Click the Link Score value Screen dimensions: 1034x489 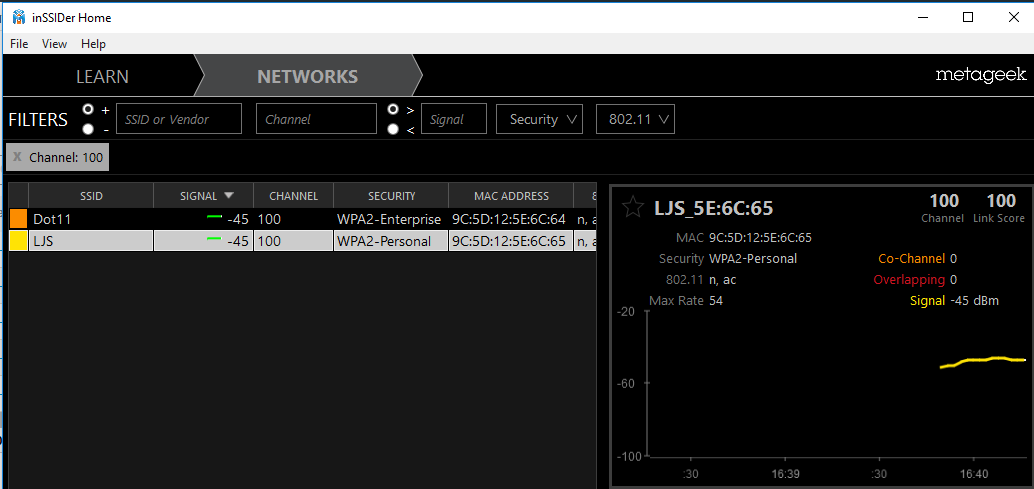pos(1001,200)
